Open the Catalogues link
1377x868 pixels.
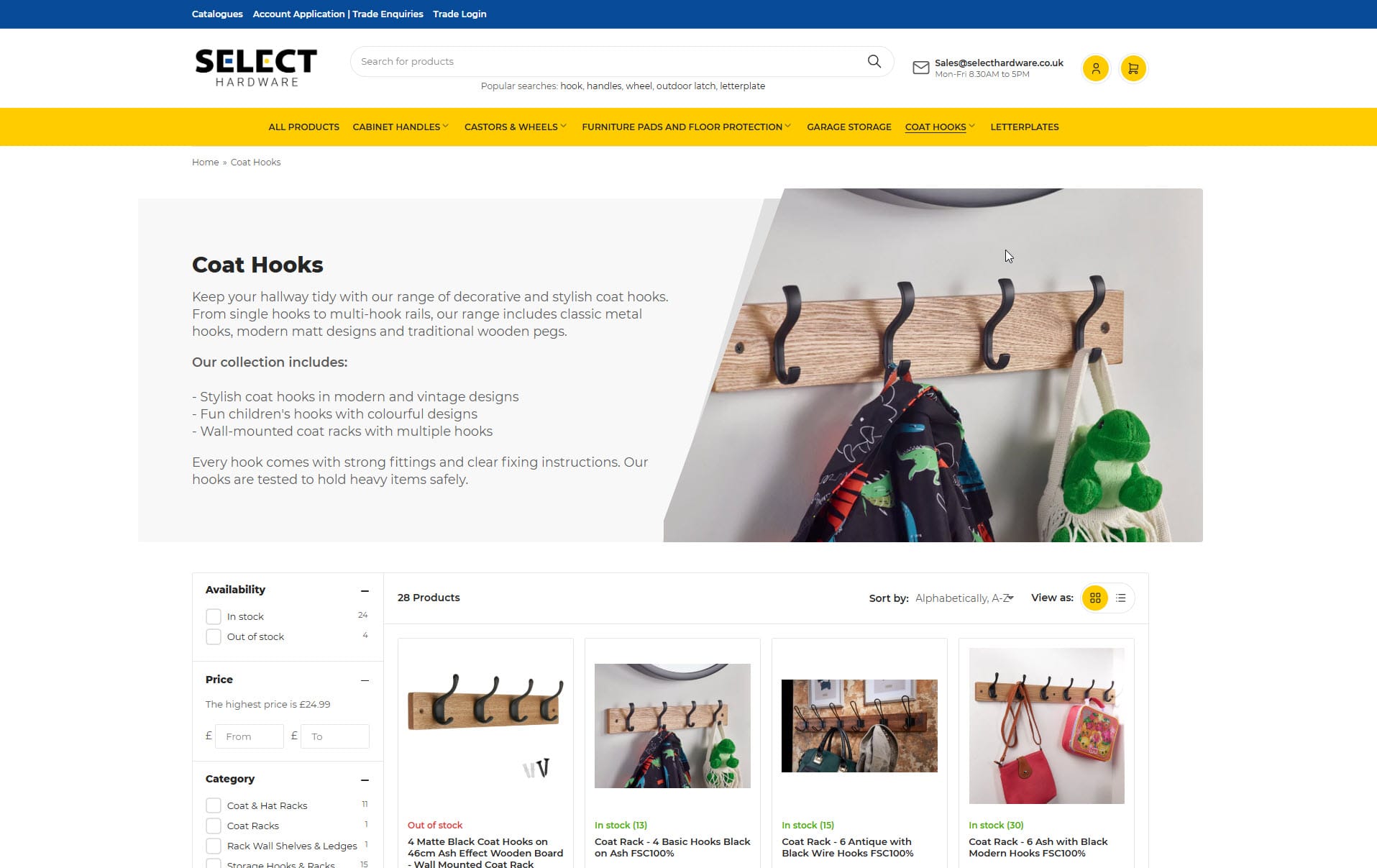pos(217,14)
